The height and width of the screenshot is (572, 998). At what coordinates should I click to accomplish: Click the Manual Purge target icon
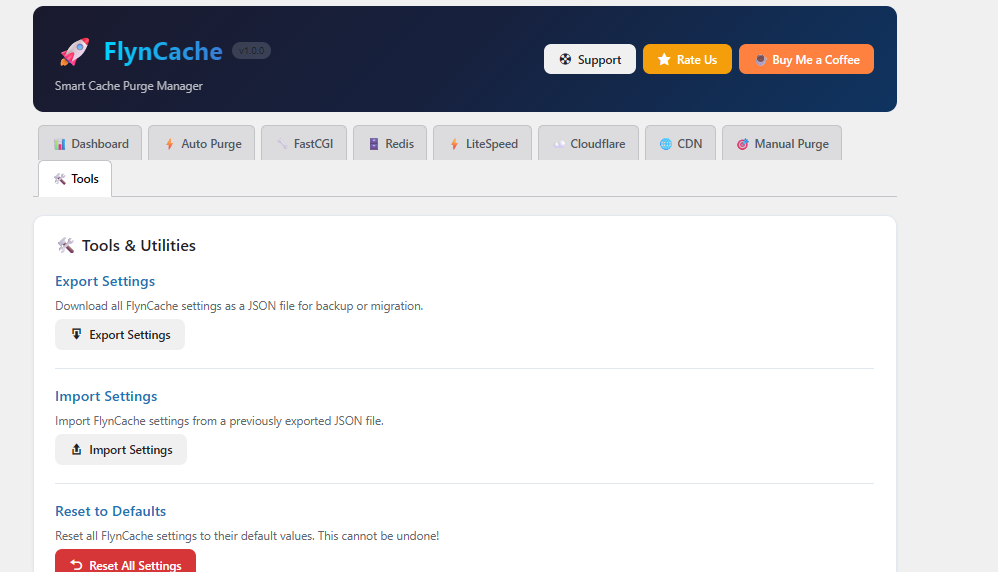[x=742, y=144]
